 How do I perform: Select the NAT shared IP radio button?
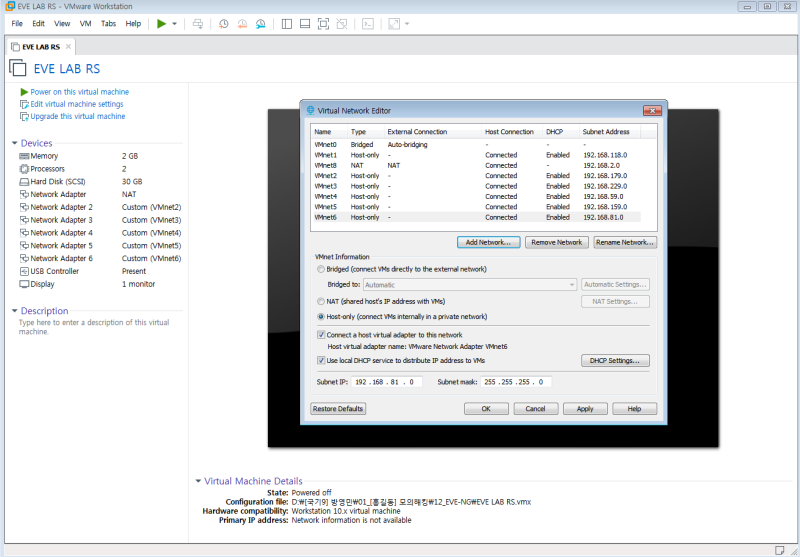click(320, 301)
